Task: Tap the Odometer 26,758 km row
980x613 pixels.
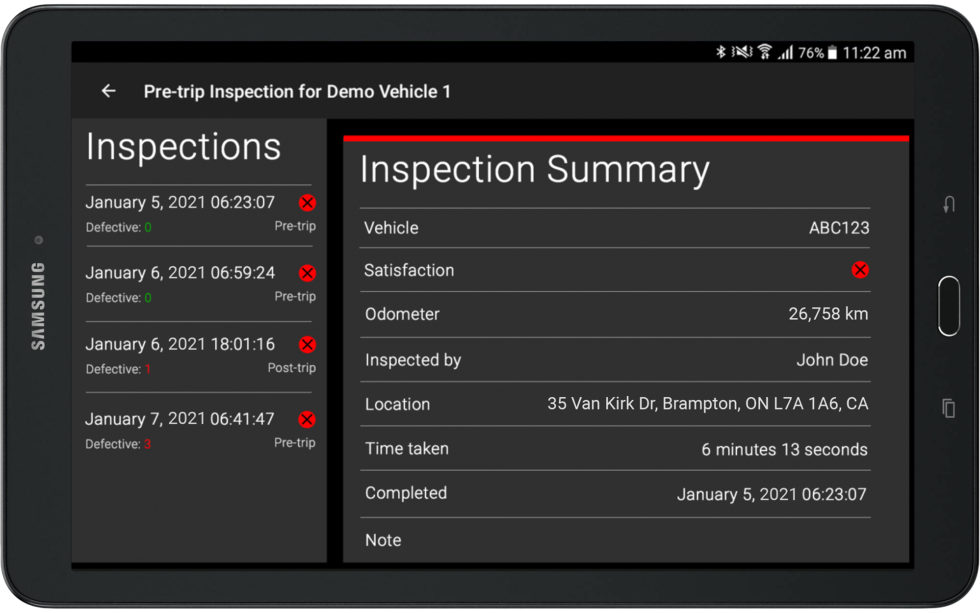Action: coord(615,314)
